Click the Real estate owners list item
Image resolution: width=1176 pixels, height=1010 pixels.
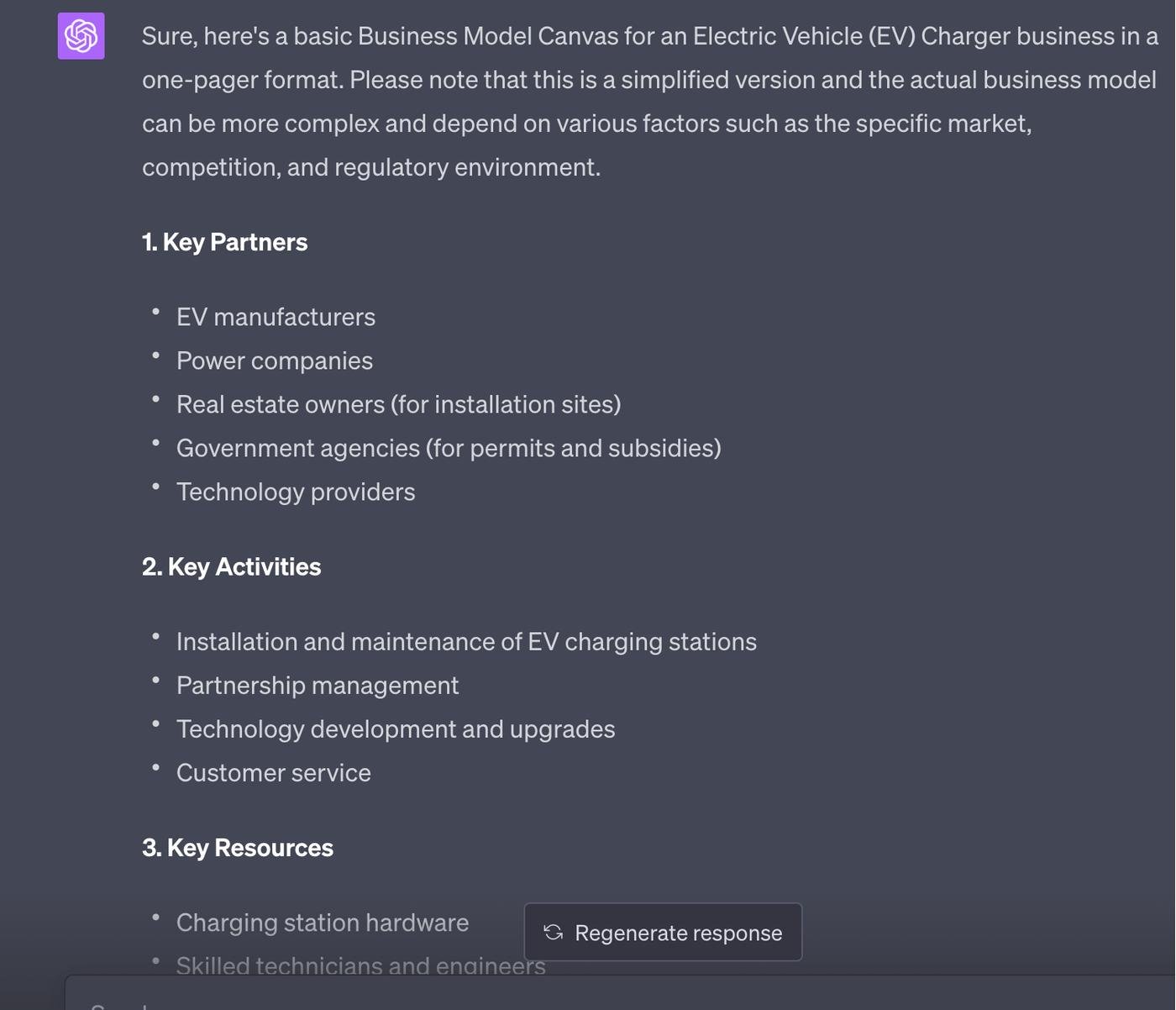pyautogui.click(x=398, y=404)
